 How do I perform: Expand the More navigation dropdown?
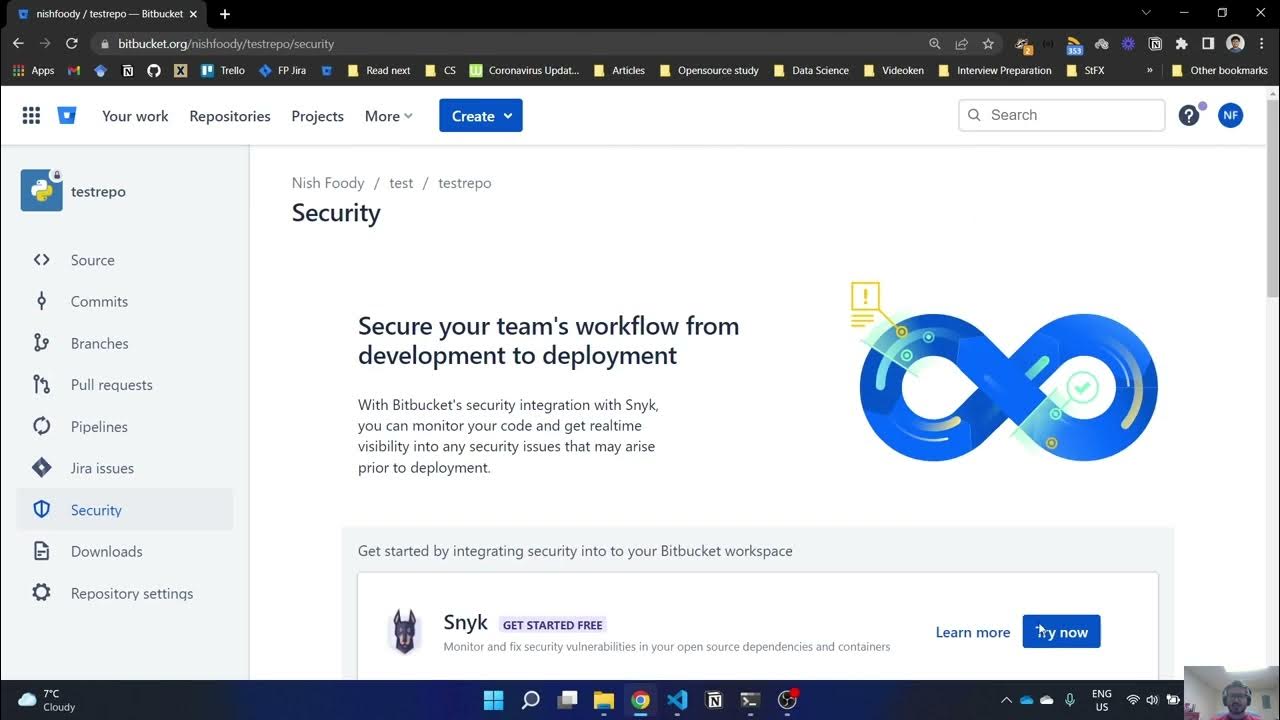(x=389, y=116)
